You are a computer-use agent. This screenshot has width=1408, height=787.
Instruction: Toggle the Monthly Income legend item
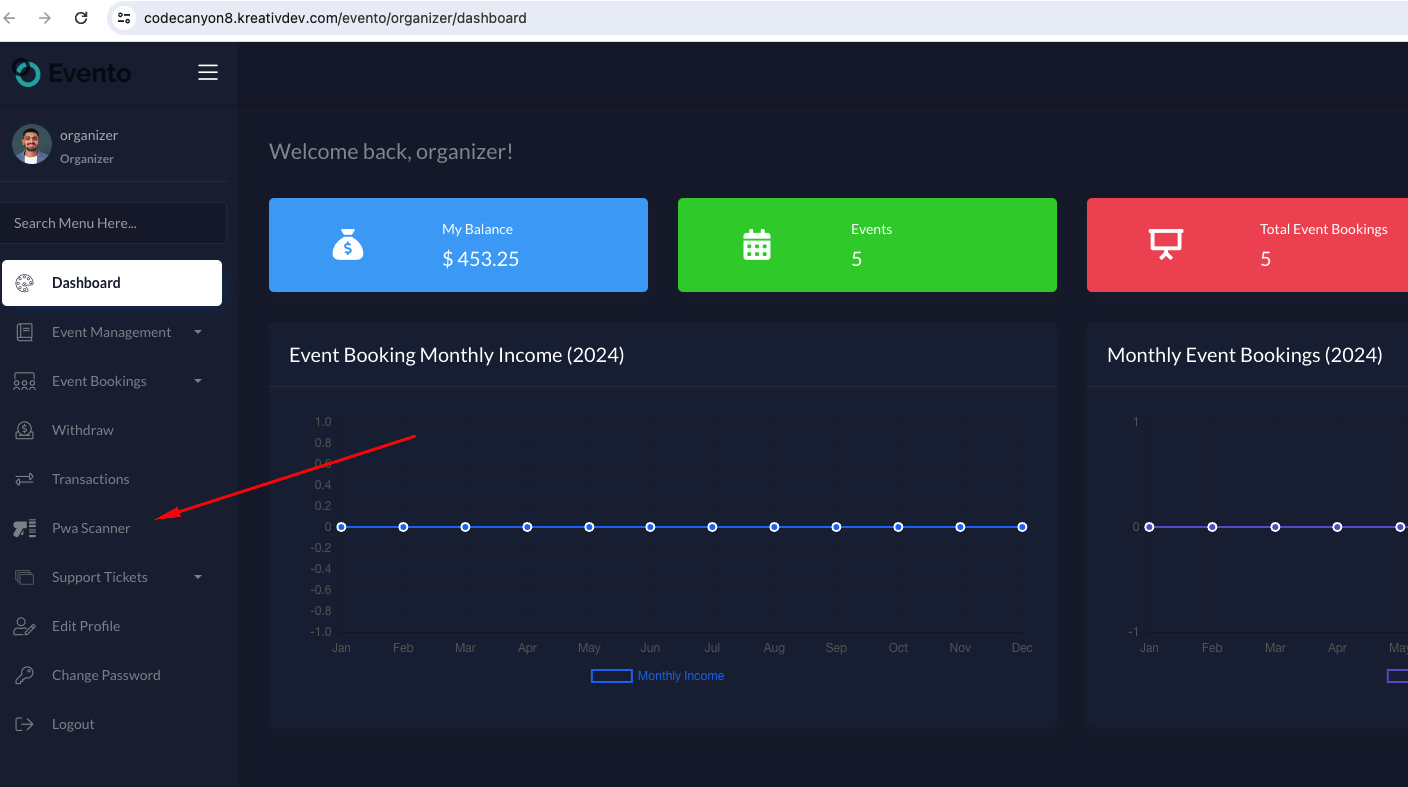[x=658, y=676]
